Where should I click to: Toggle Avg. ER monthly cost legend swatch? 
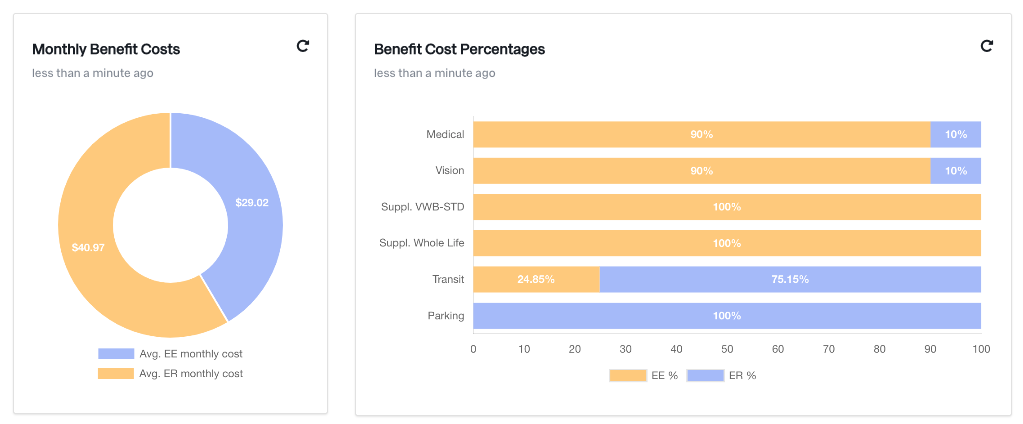point(116,374)
